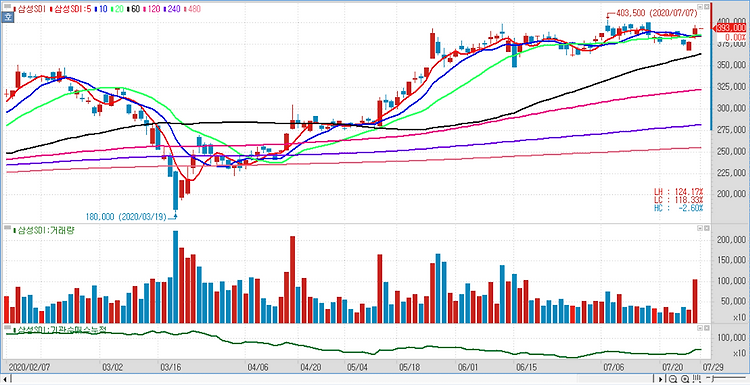
Task: Open the institutional net-buy pane dropdown
Action: [x=700, y=329]
